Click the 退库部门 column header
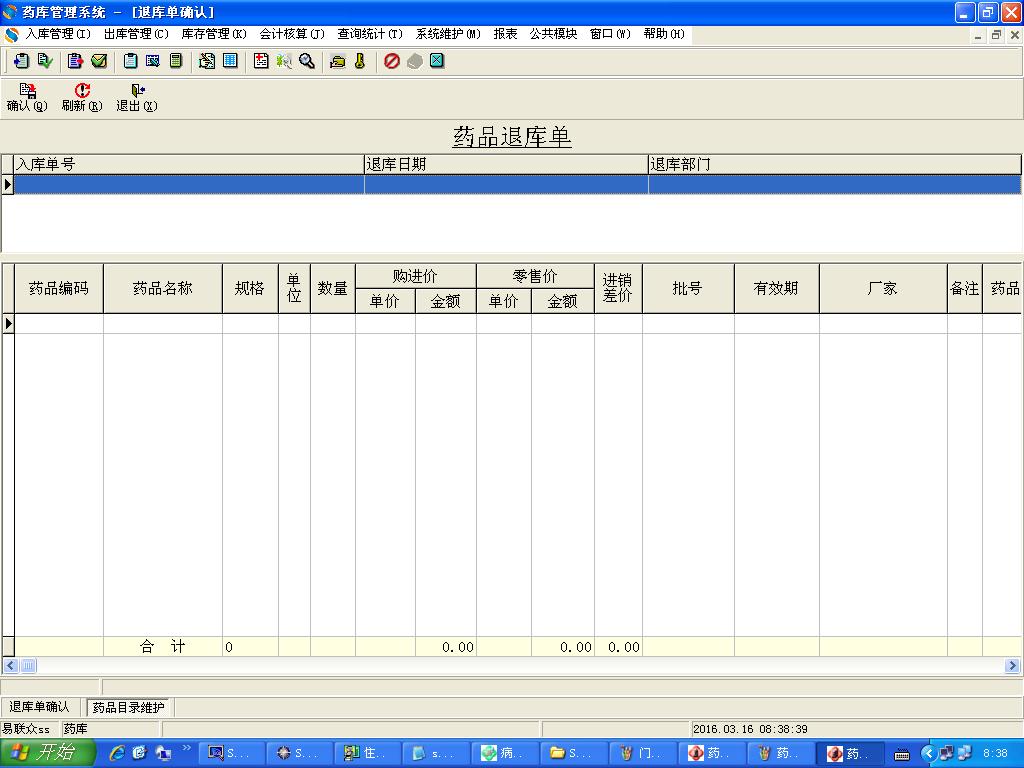Image resolution: width=1024 pixels, height=768 pixels. tap(835, 165)
